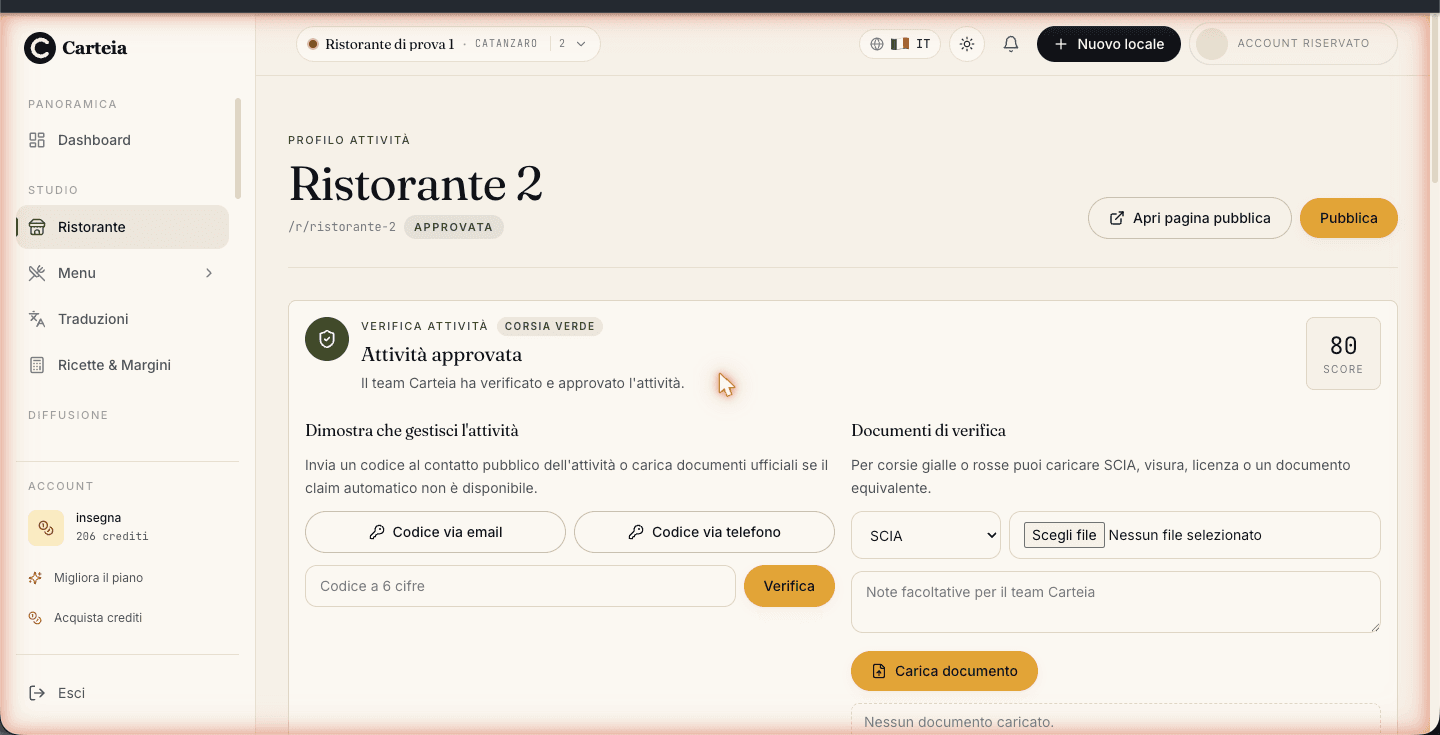The height and width of the screenshot is (735, 1440).
Task: Click the upload icon on Carica documento
Action: (x=879, y=671)
